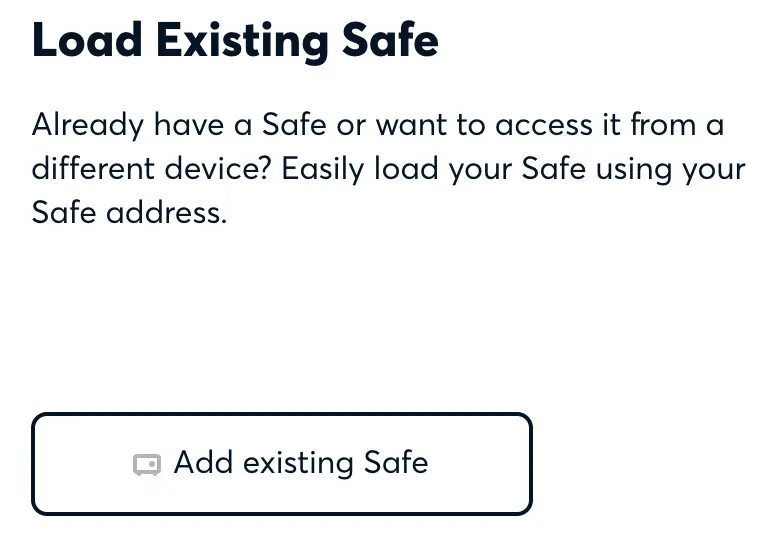Select the Load Existing Safe heading
This screenshot has width=772, height=538.
pyautogui.click(x=235, y=42)
